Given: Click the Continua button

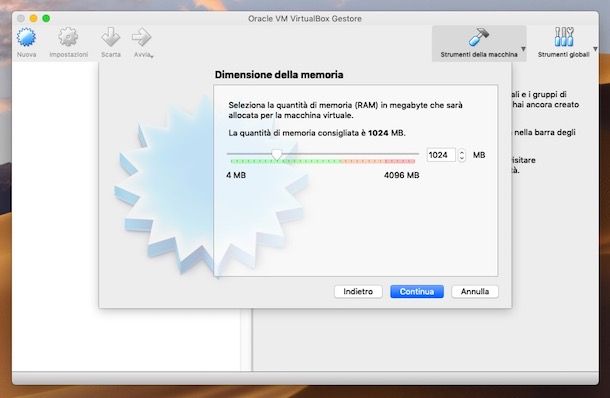Looking at the screenshot, I should tap(417, 291).
